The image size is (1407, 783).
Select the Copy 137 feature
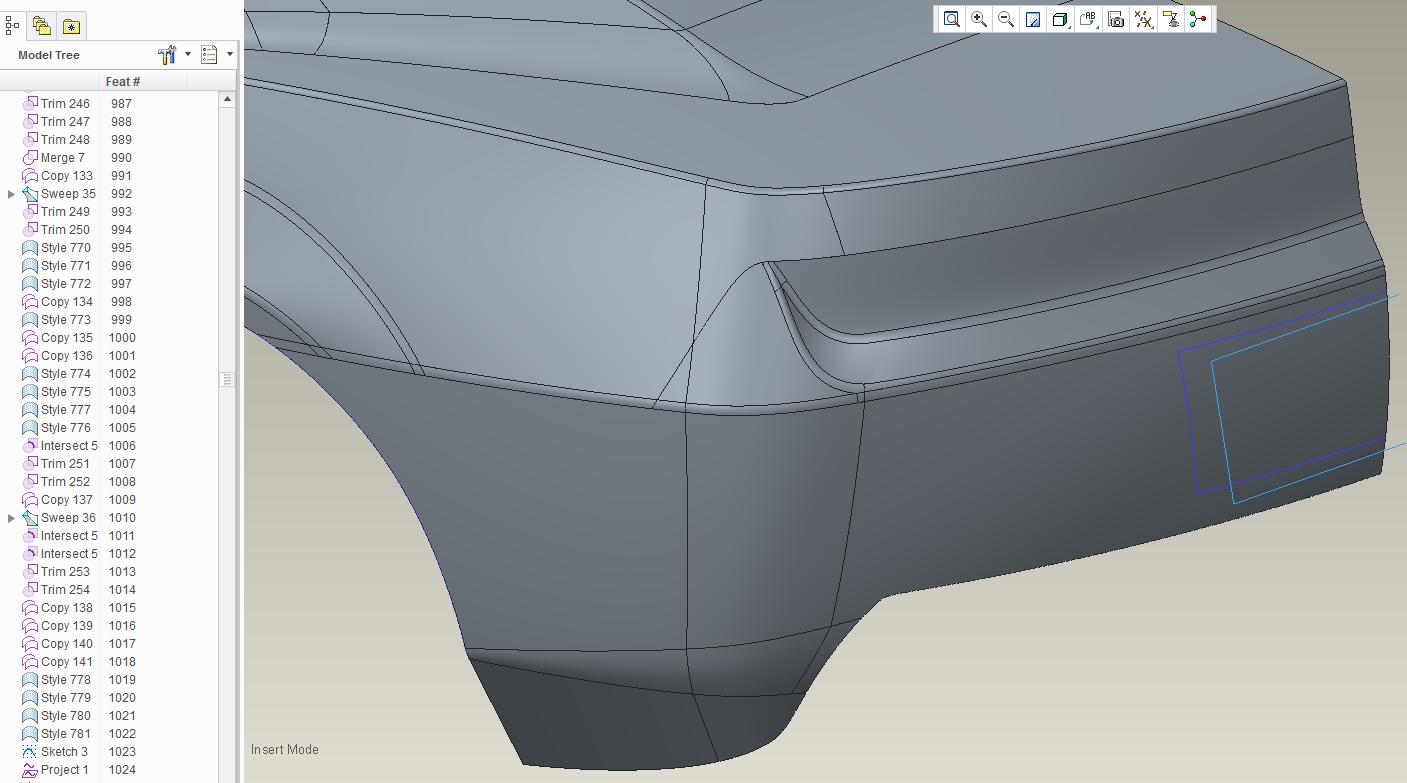[x=66, y=500]
